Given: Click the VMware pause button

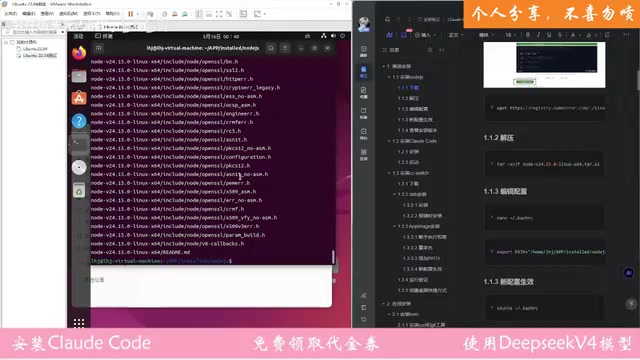Looking at the screenshot, I should 131,14.
